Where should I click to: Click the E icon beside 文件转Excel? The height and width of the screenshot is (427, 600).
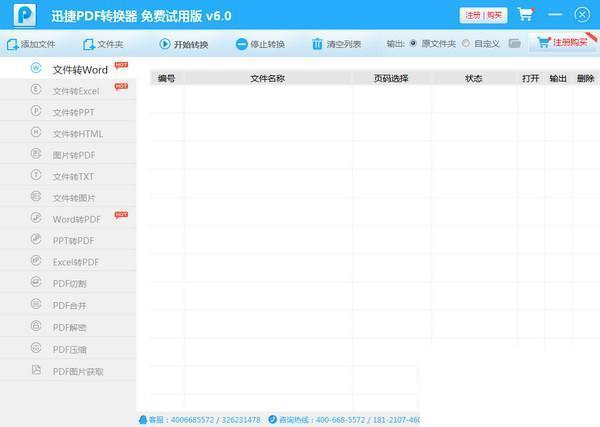pos(36,90)
